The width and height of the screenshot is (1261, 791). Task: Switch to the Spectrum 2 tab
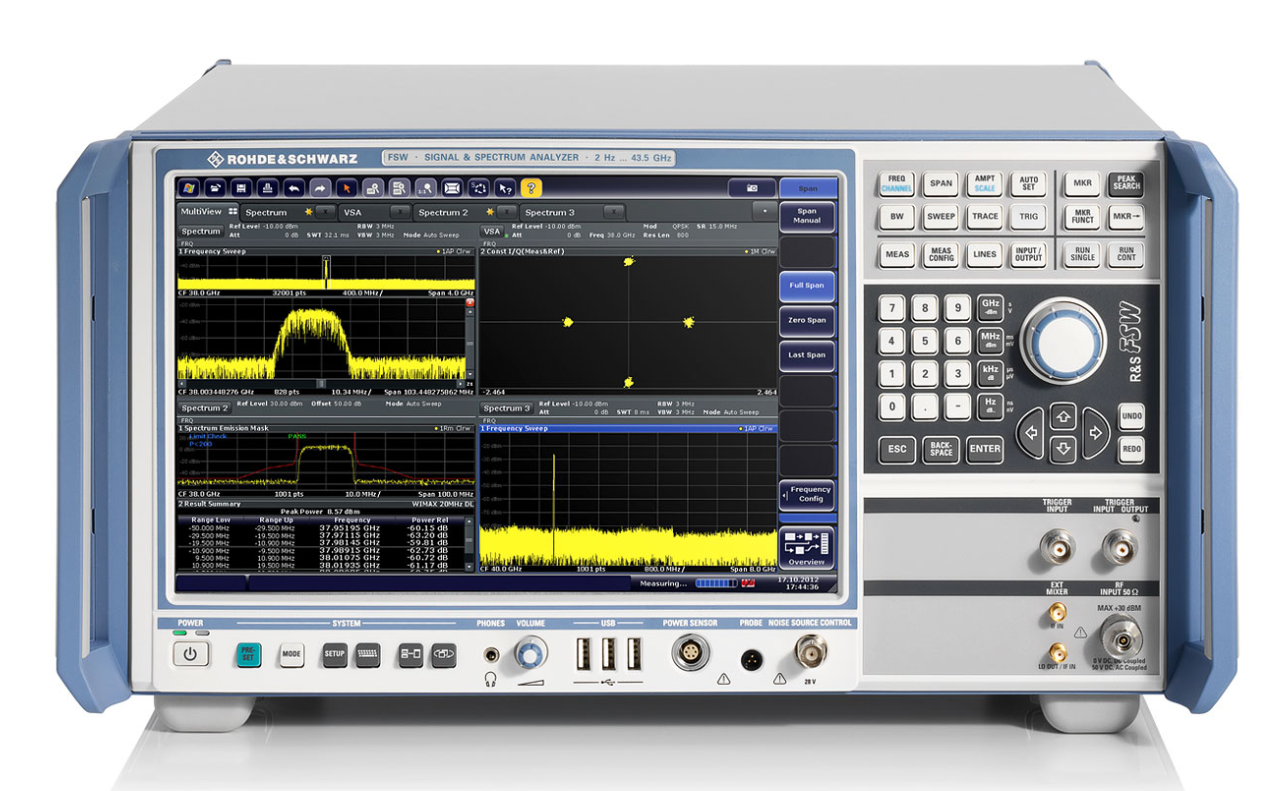pos(443,212)
